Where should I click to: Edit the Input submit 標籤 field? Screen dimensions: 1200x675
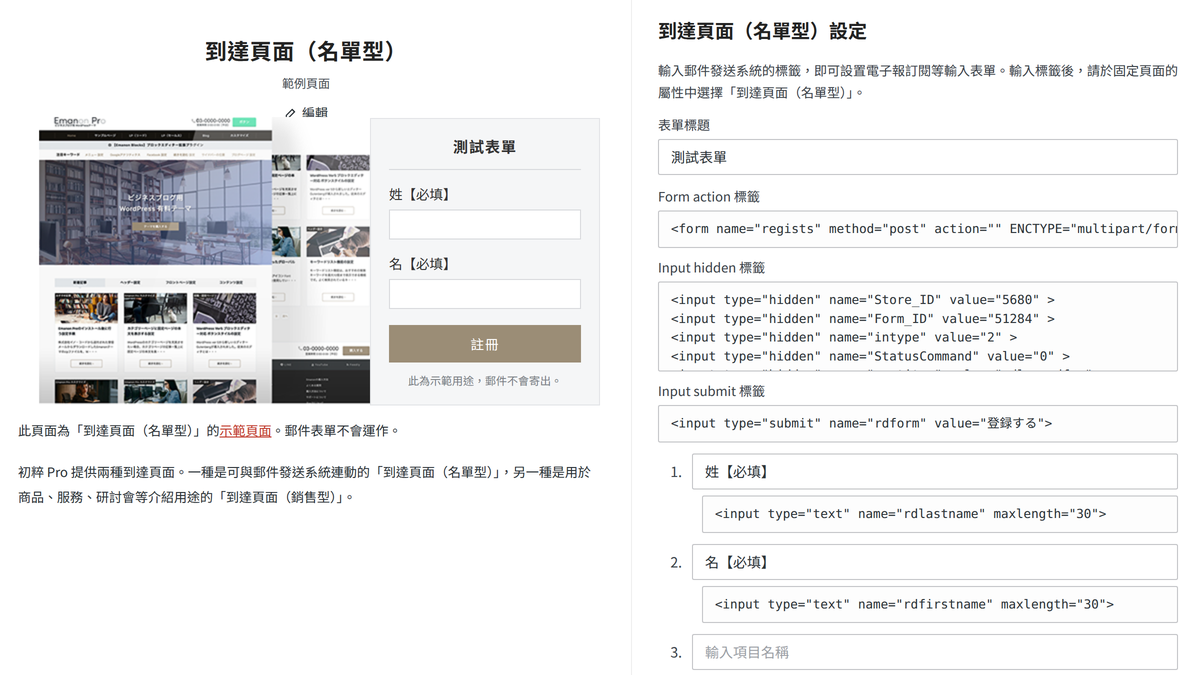(917, 423)
